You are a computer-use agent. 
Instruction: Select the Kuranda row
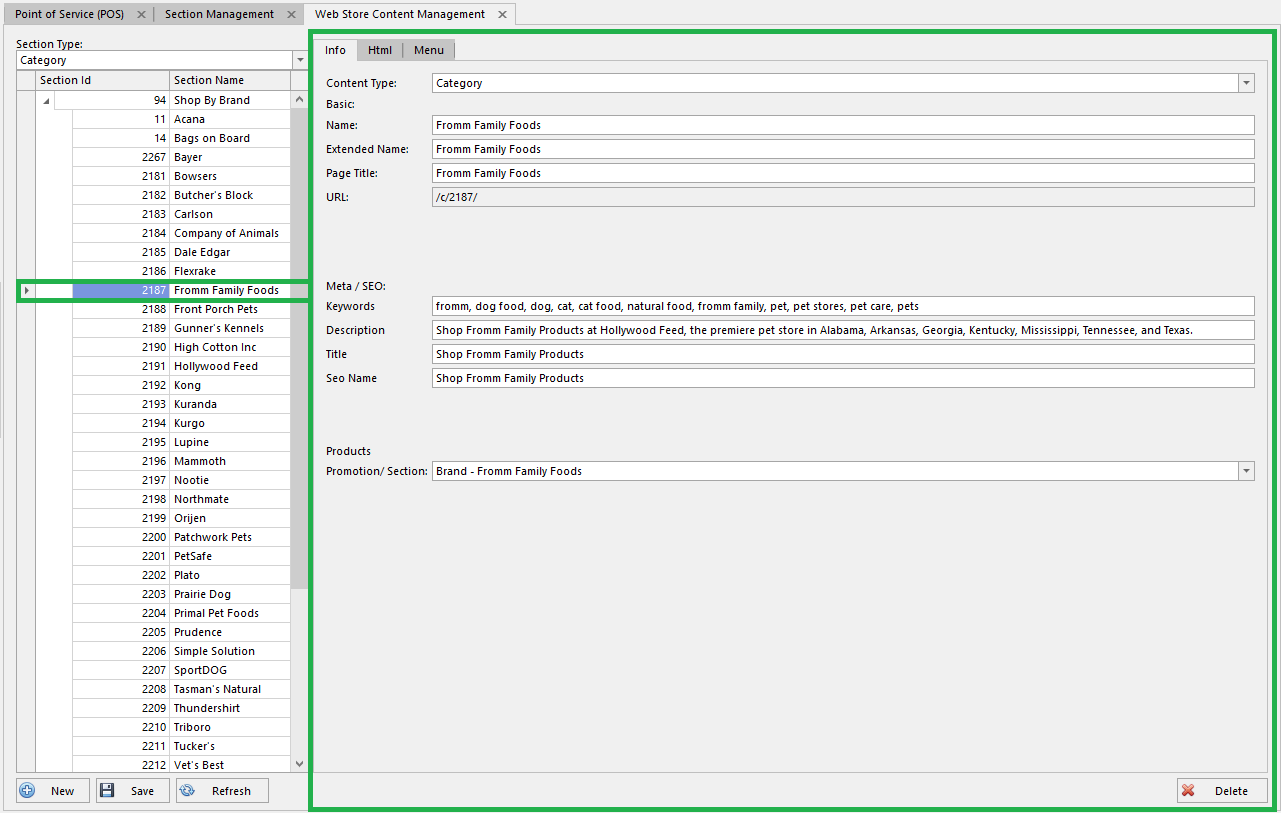click(181, 404)
